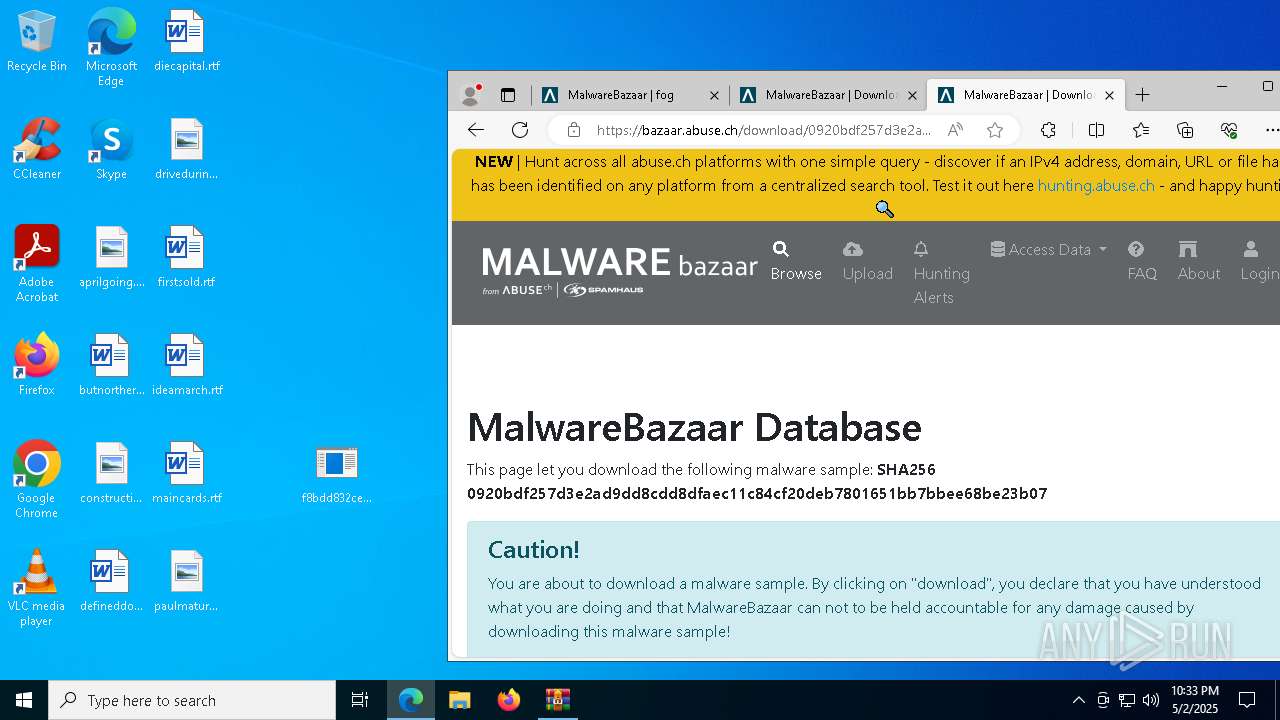1280x720 pixels.
Task: Open a new browser tab
Action: pos(1142,95)
